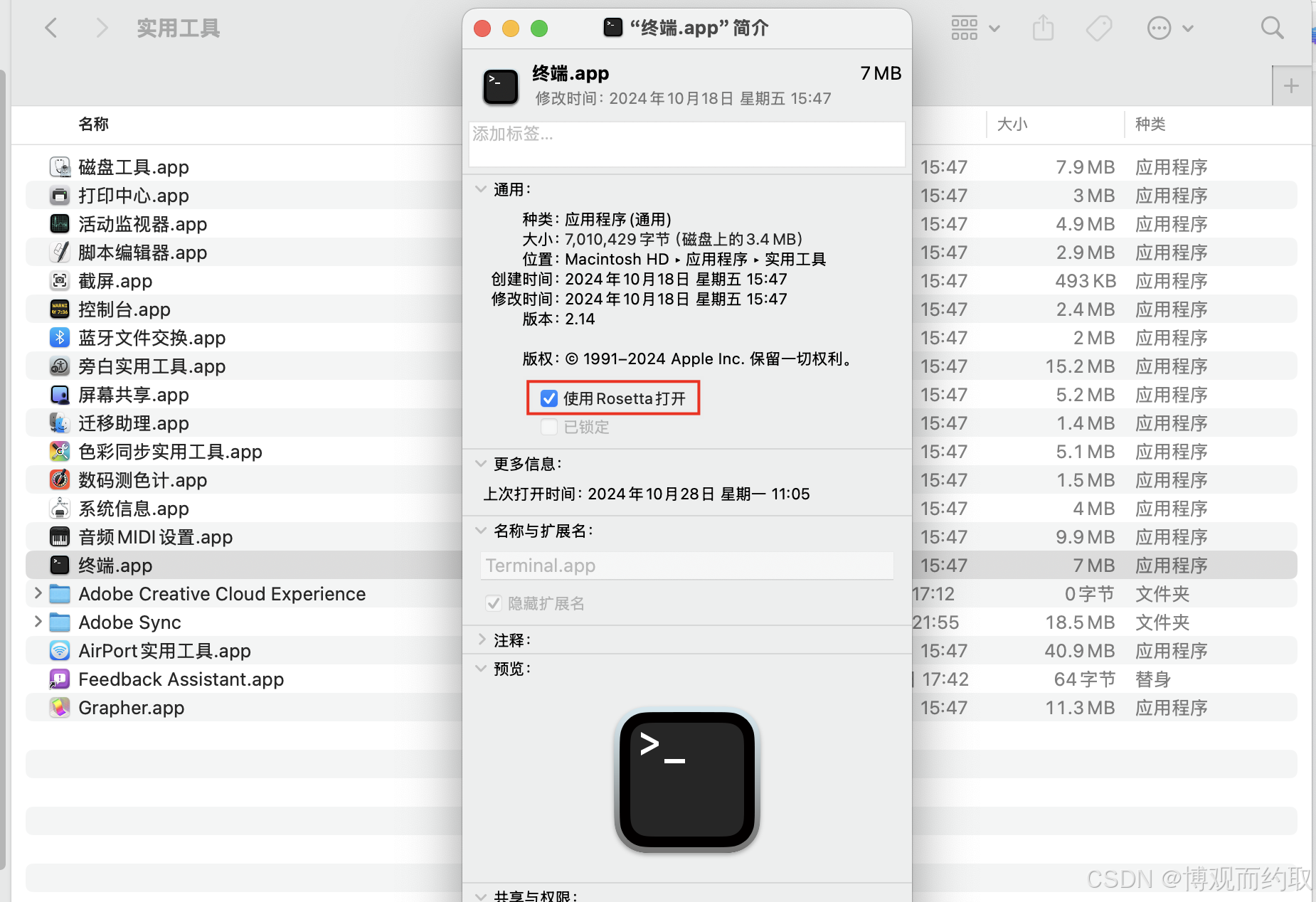
Task: Click the 截屏.app icon
Action: tap(60, 281)
